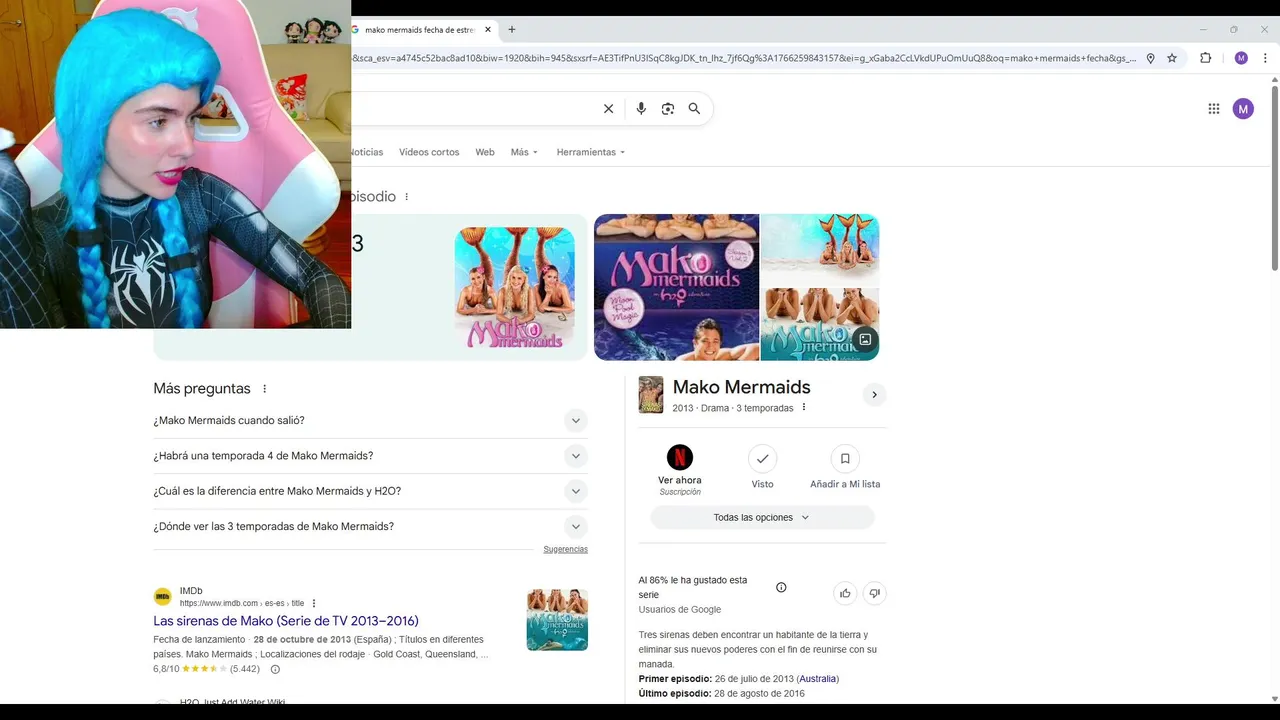Viewport: 1280px width, 720px height.
Task: Click info icon next to IMDb rating
Action: coord(275,669)
